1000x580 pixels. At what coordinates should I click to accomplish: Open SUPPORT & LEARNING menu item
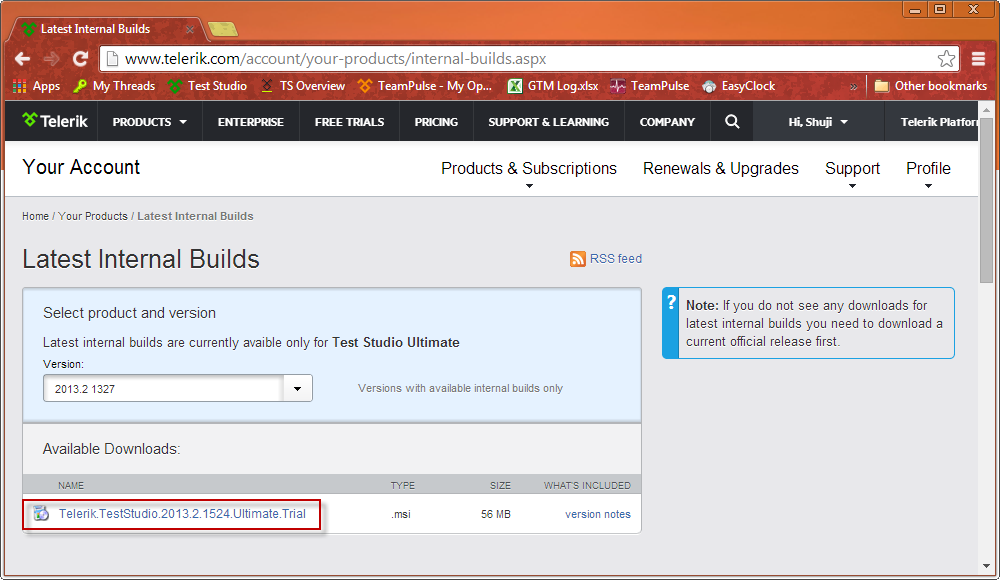[548, 122]
